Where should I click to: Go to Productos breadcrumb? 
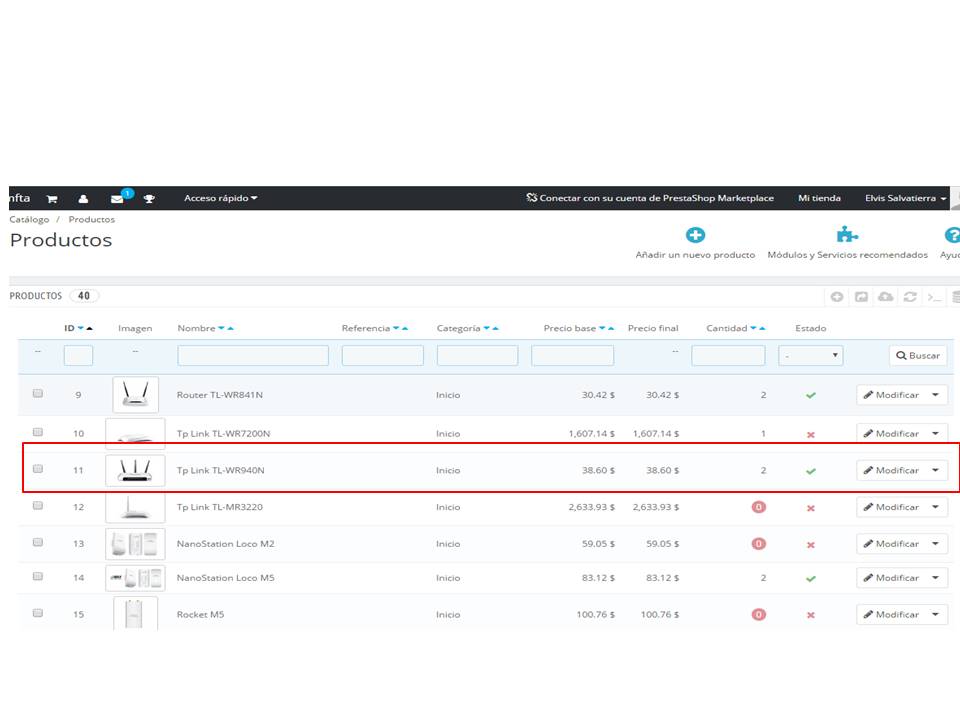pyautogui.click(x=92, y=219)
